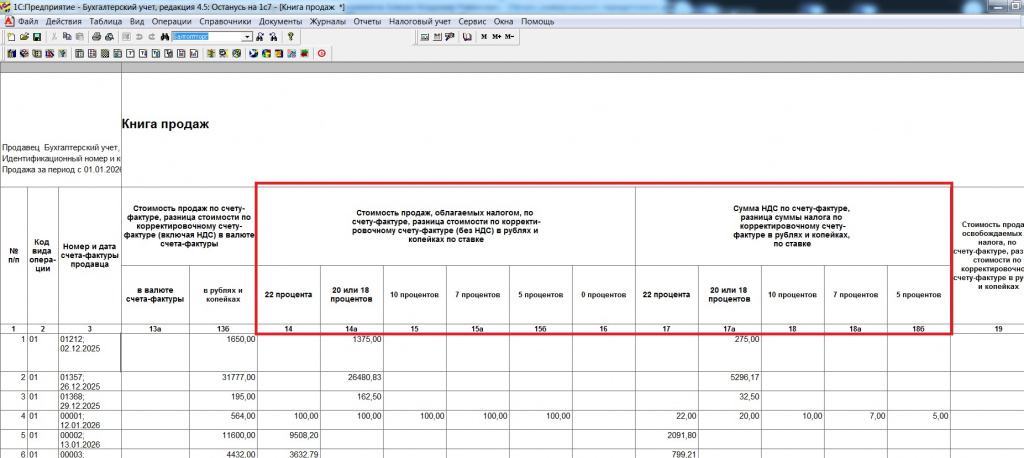Open the Вид menu

[137, 22]
